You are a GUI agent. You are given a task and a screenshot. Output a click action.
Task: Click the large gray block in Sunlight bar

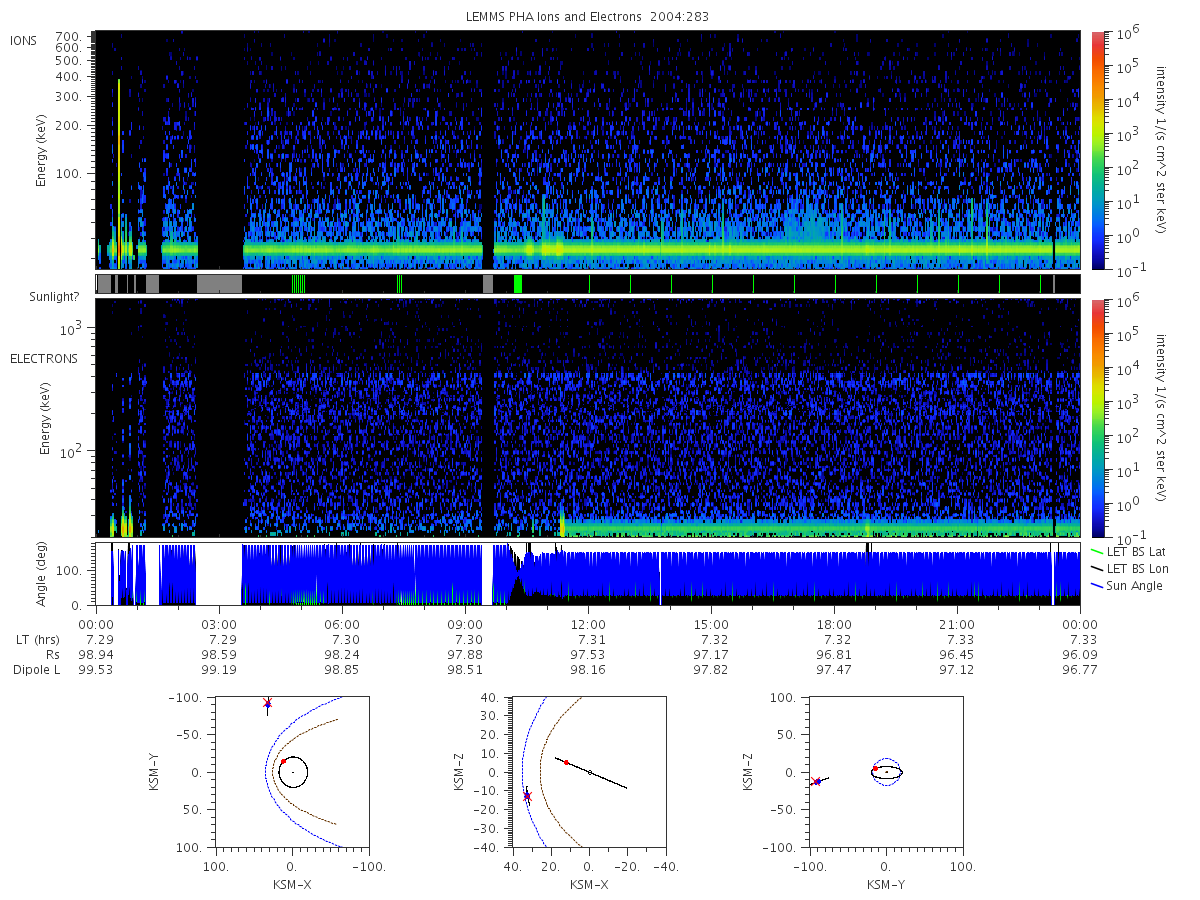tap(219, 284)
